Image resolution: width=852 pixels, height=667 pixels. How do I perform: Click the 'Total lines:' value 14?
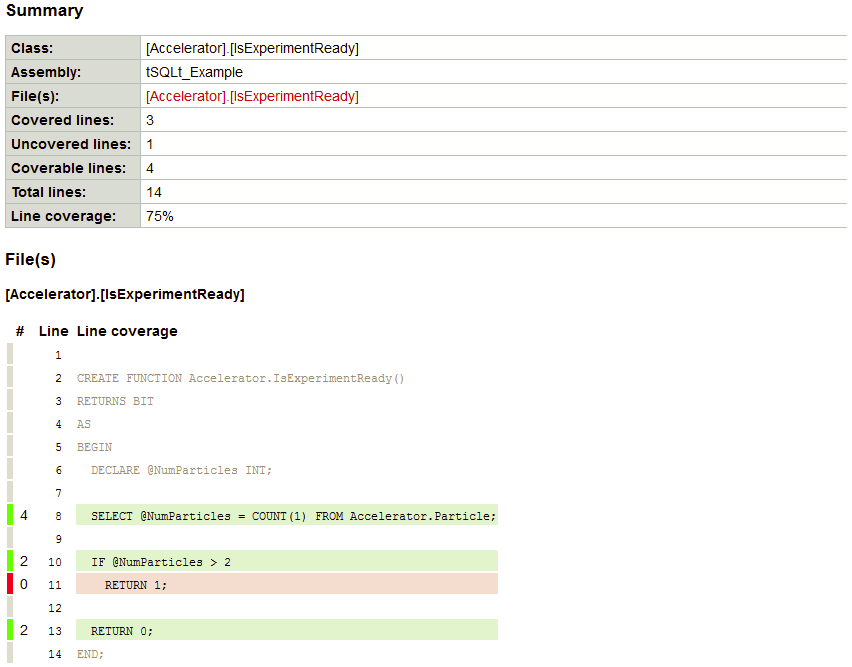[x=154, y=192]
